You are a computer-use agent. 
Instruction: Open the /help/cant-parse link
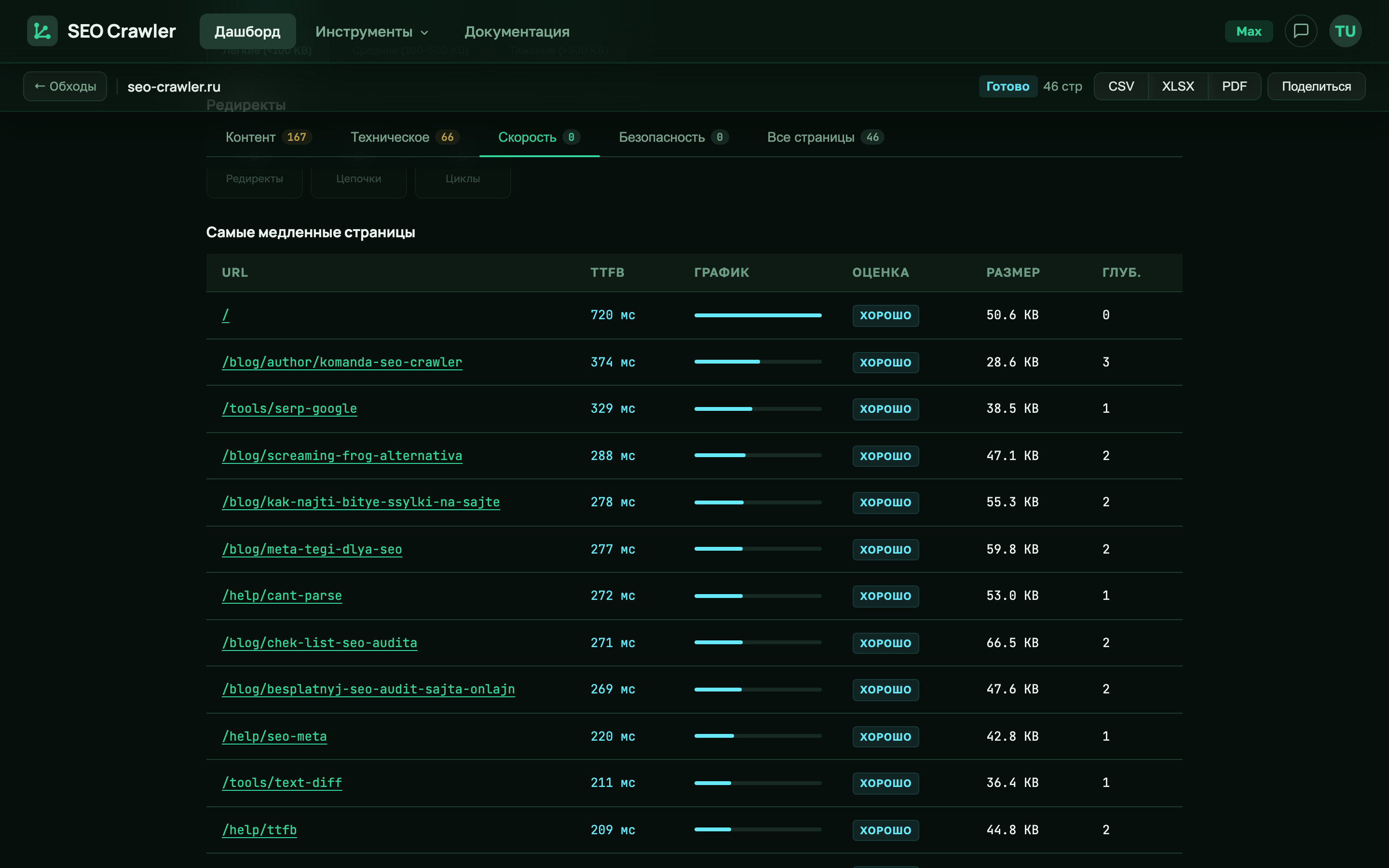tap(282, 596)
